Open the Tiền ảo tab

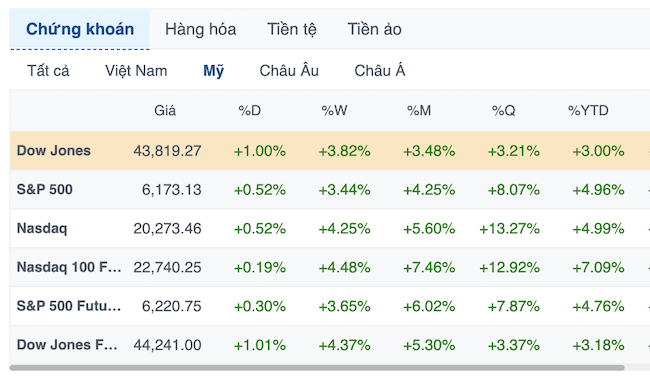coord(374,29)
